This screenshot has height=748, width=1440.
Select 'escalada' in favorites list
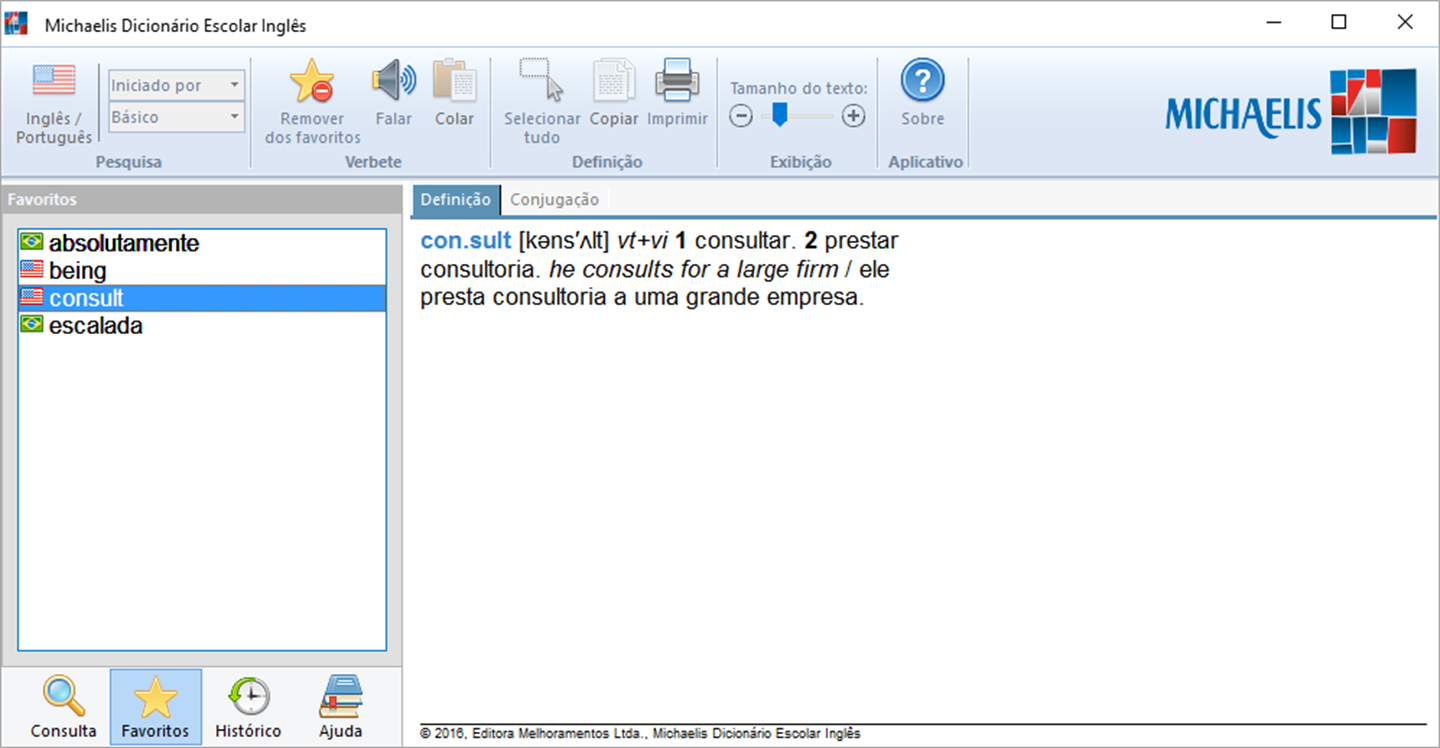(202, 325)
